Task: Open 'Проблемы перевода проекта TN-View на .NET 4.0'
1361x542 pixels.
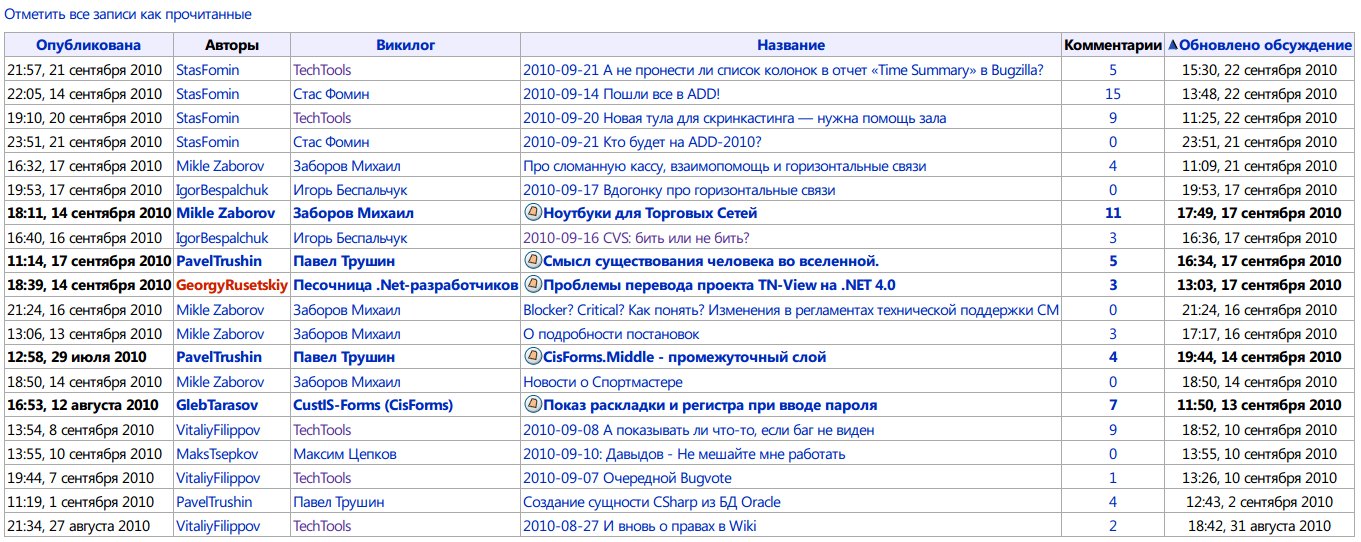Action: [719, 285]
